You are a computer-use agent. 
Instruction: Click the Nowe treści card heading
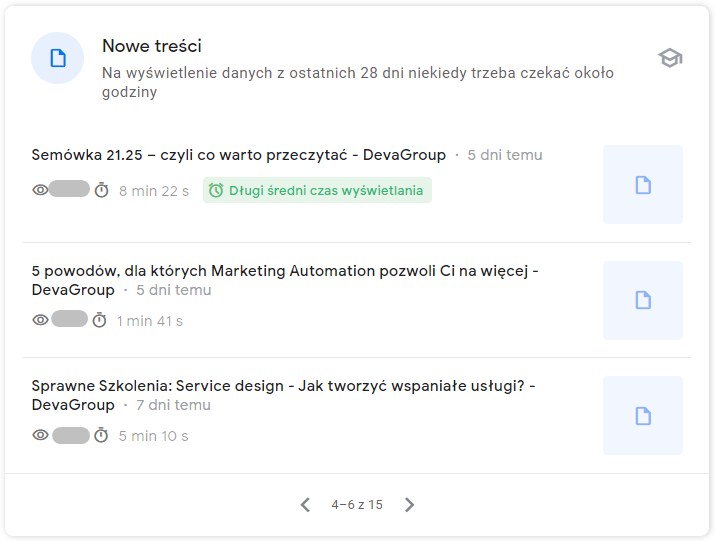click(x=152, y=46)
